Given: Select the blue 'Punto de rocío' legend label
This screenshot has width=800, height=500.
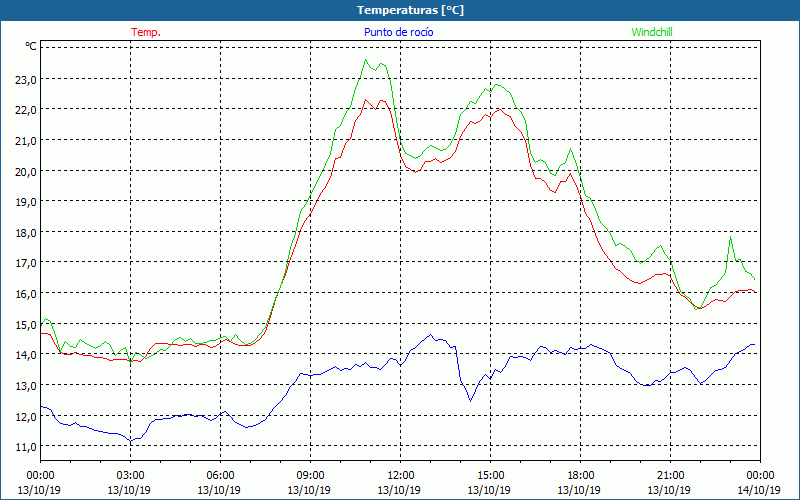Looking at the screenshot, I should 399,32.
